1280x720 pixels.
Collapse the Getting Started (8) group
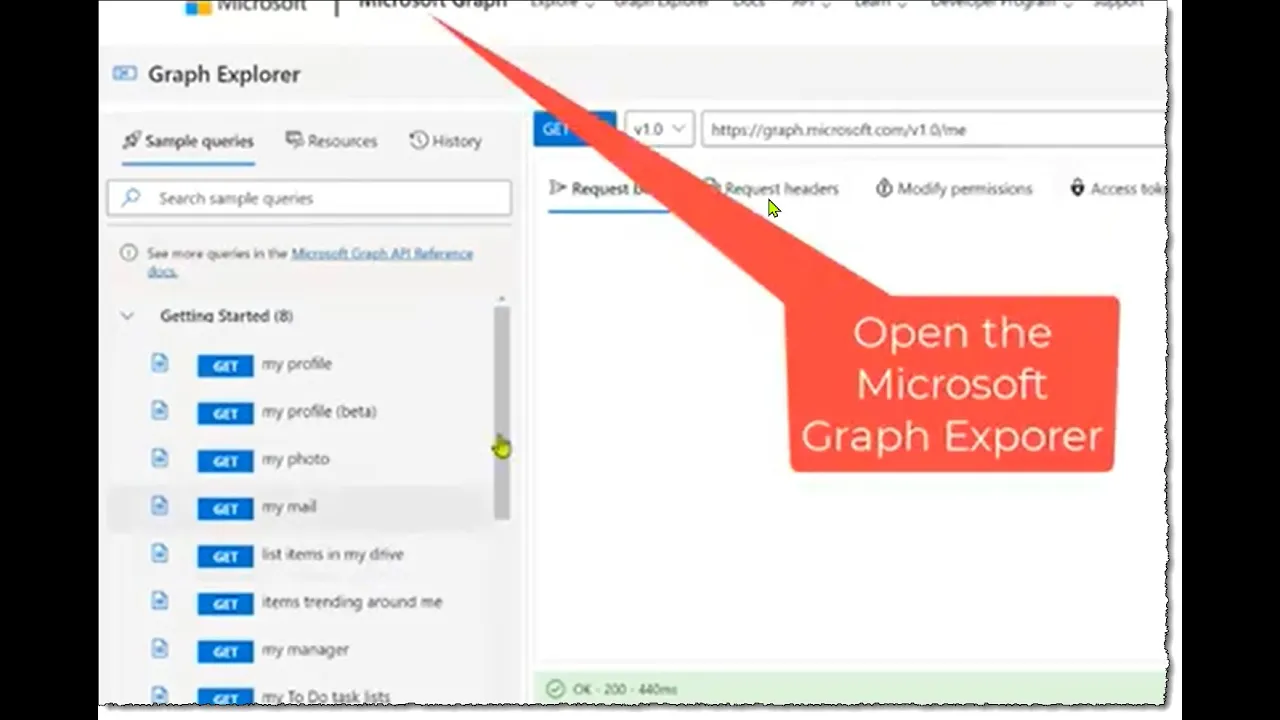[127, 316]
